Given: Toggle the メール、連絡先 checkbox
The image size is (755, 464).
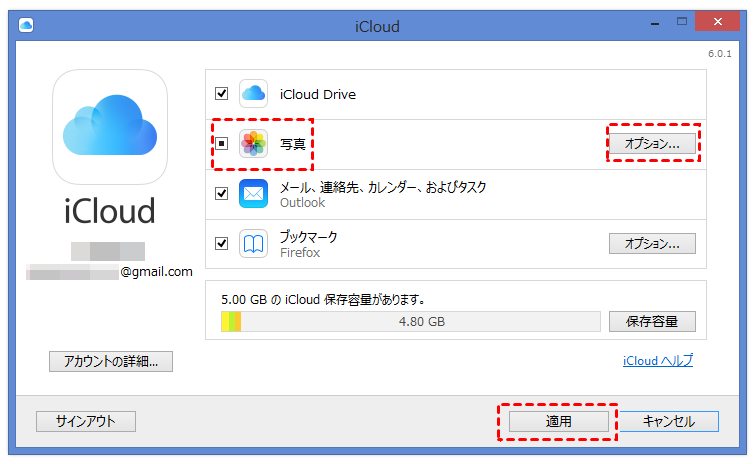Looking at the screenshot, I should [x=222, y=194].
